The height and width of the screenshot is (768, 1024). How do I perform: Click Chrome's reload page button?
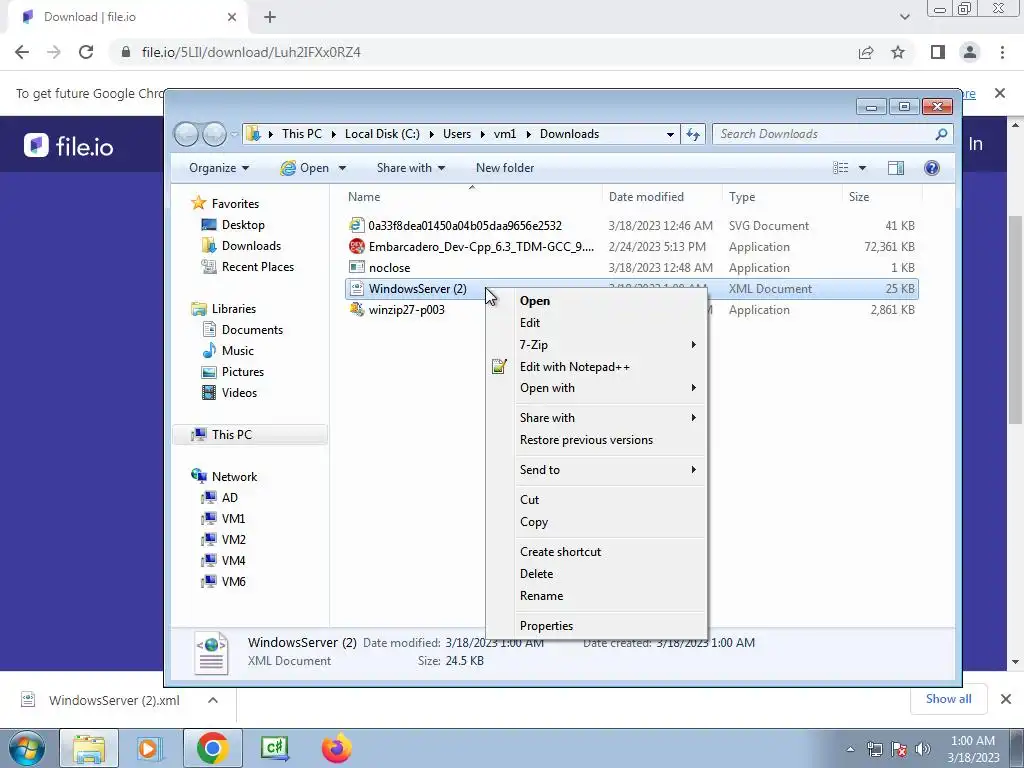tap(86, 52)
